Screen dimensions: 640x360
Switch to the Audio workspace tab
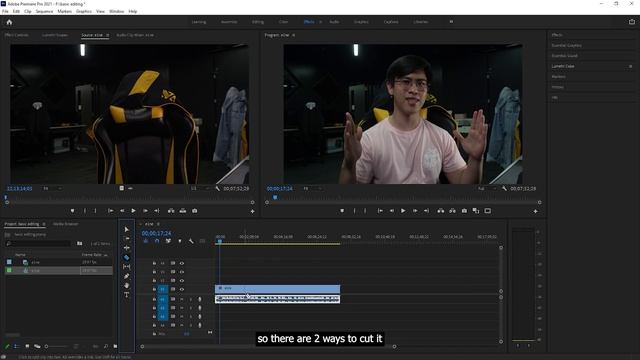coord(334,22)
